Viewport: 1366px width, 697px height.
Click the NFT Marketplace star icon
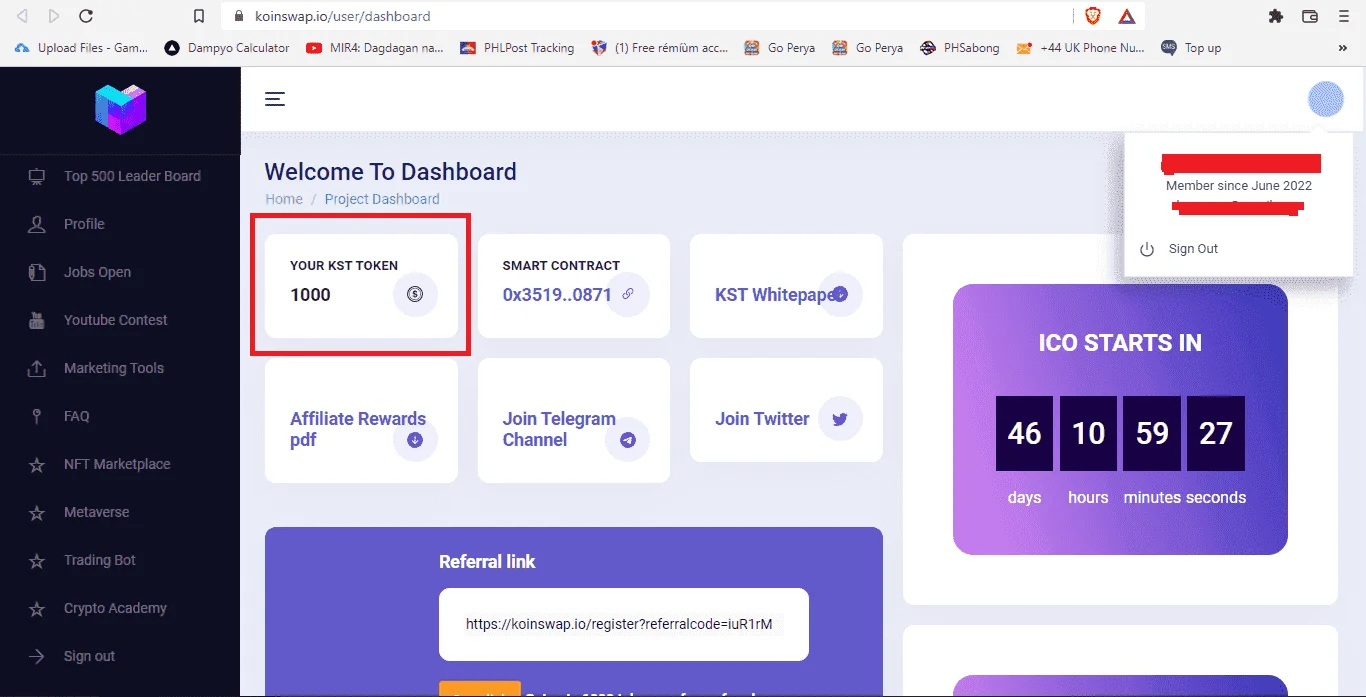[x=37, y=465]
